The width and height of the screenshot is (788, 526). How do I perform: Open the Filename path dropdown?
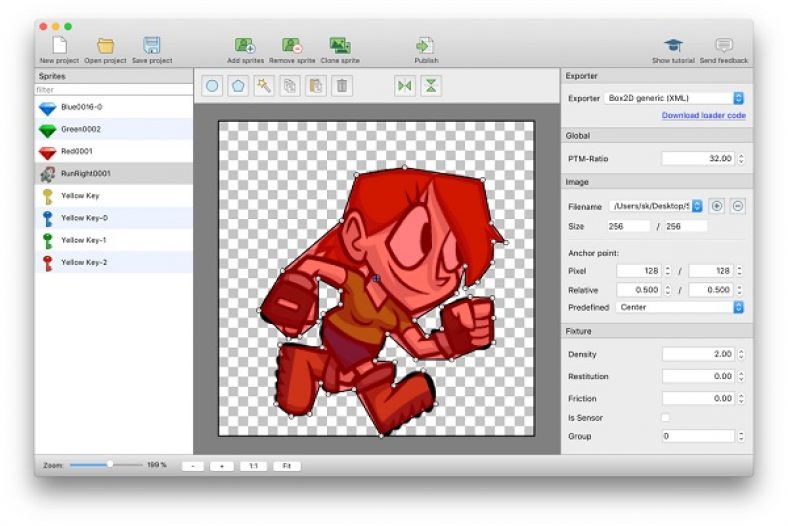coord(656,206)
